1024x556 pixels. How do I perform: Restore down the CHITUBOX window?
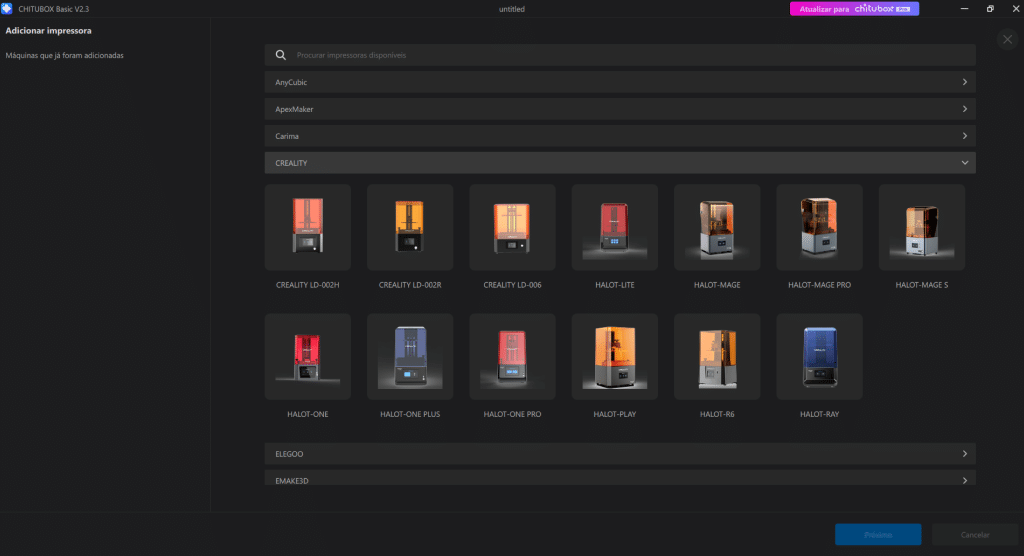point(990,8)
